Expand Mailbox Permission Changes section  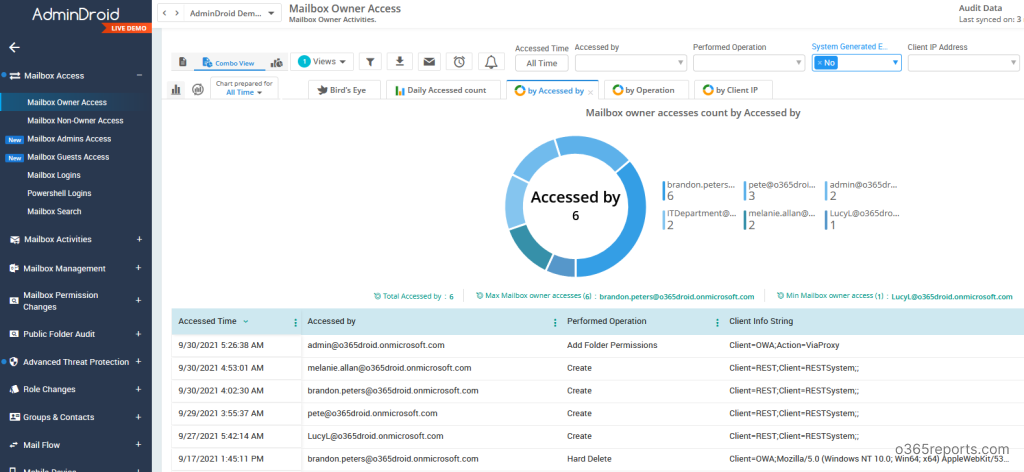[139, 300]
